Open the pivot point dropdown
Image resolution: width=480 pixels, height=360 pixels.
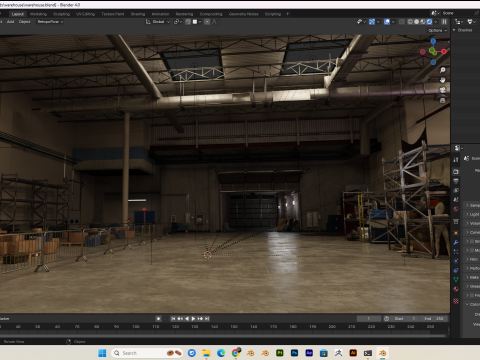[x=178, y=22]
